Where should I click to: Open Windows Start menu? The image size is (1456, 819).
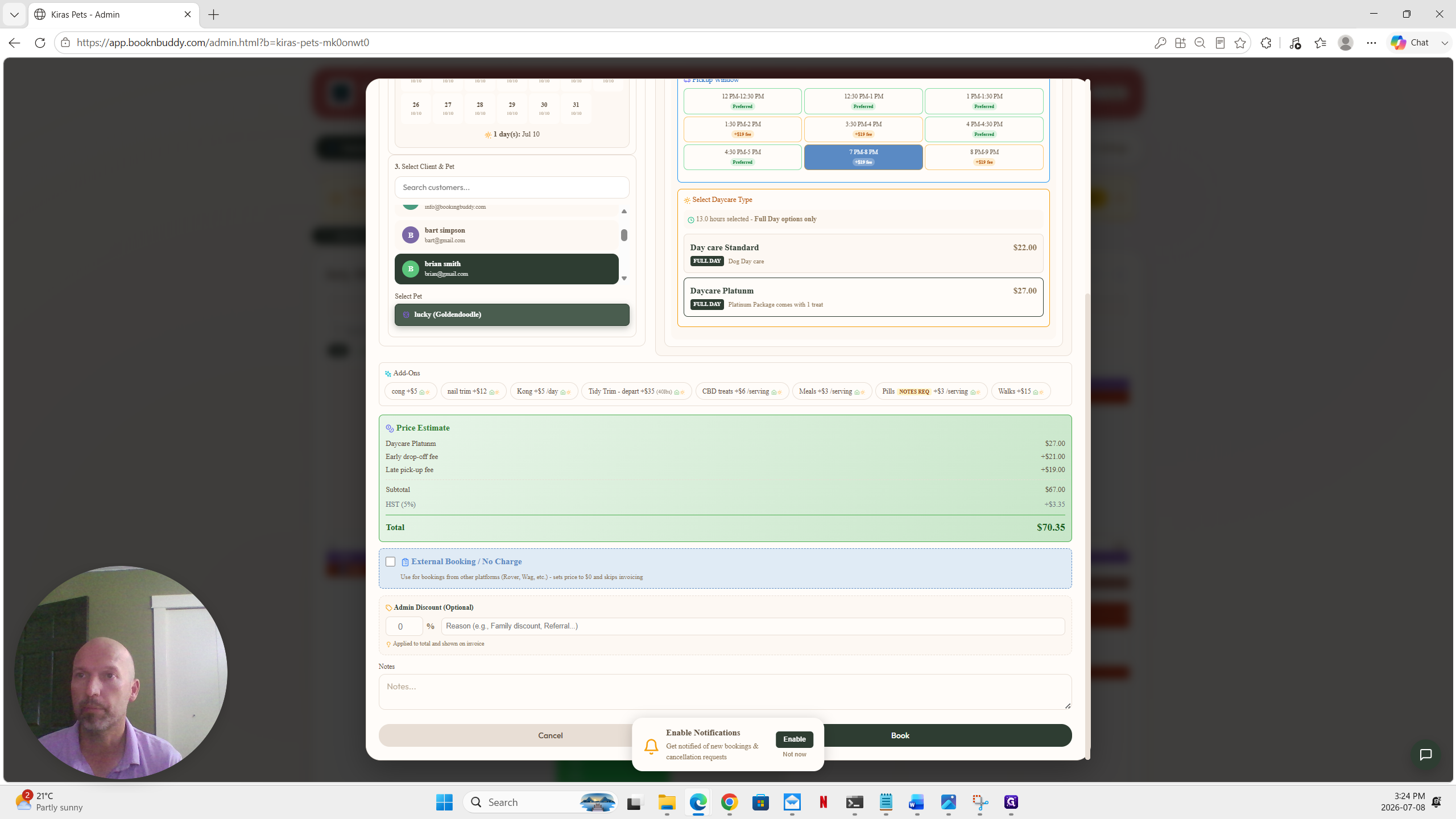[x=444, y=803]
